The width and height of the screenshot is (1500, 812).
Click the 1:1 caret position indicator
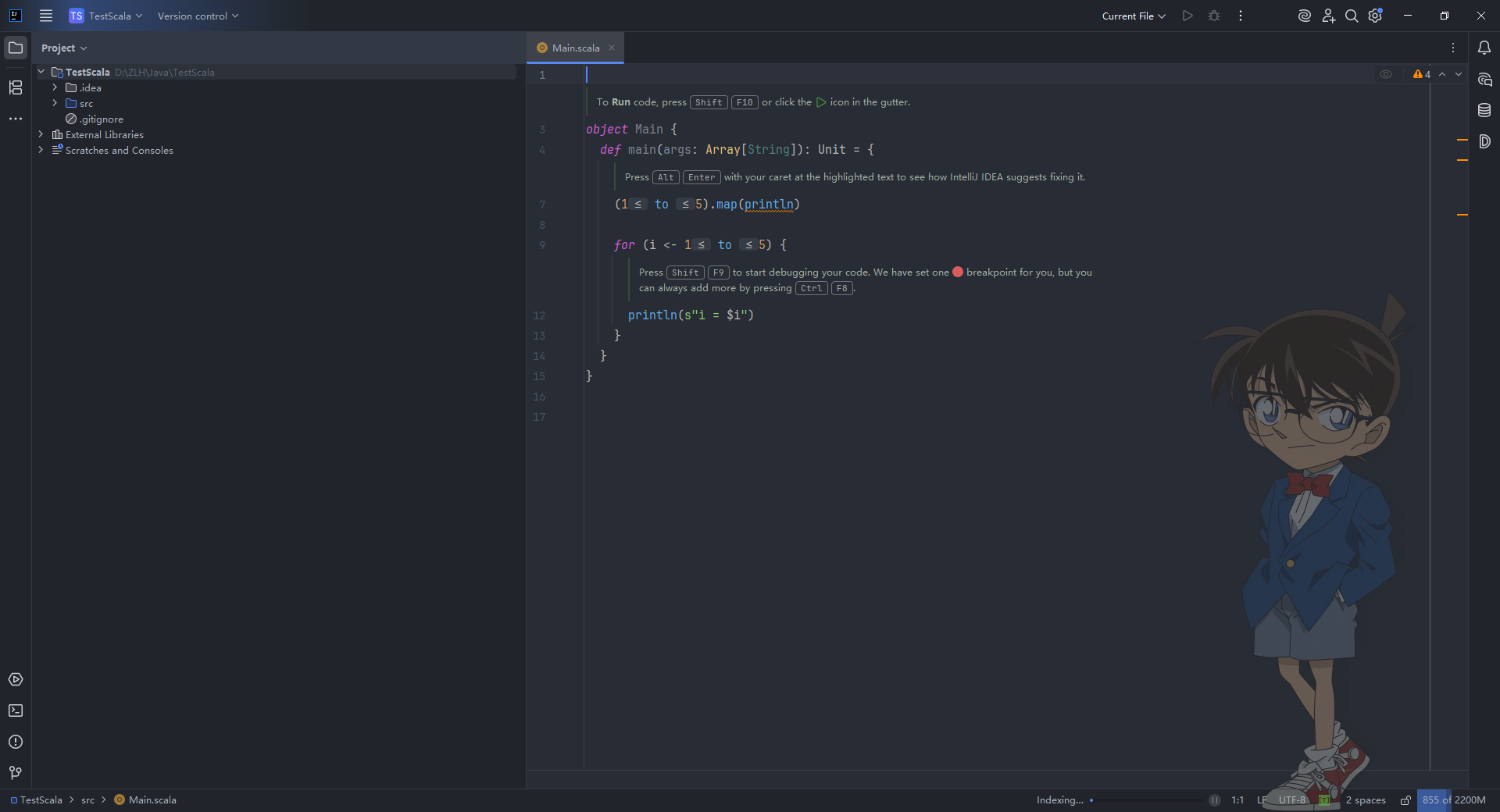coord(1237,800)
